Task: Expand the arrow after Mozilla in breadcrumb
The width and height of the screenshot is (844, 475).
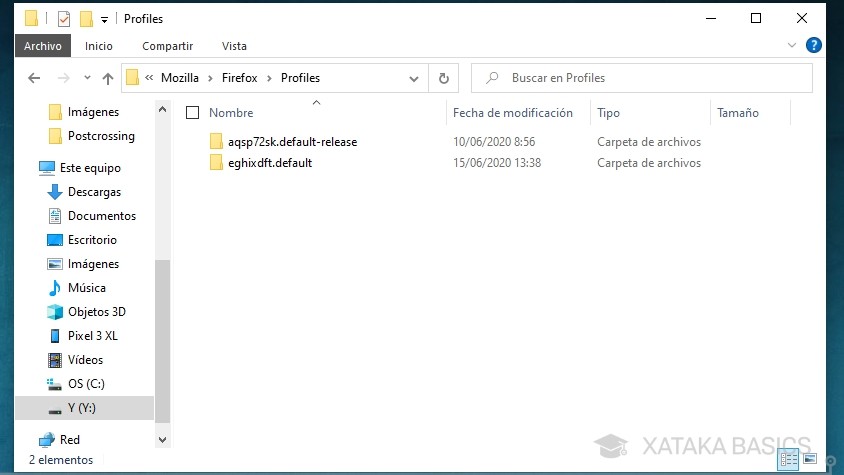Action: pyautogui.click(x=210, y=79)
